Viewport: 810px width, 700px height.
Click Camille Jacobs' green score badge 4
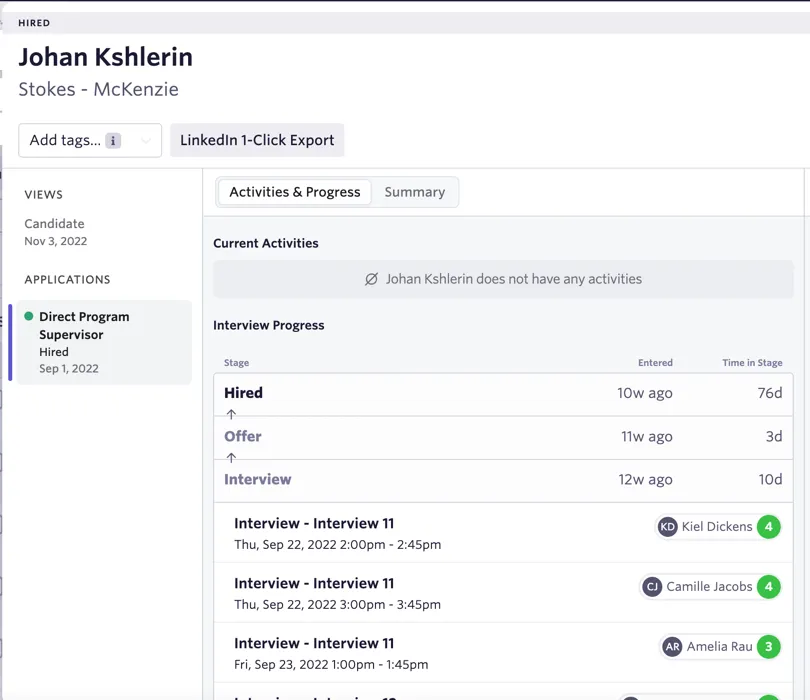pyautogui.click(x=769, y=587)
